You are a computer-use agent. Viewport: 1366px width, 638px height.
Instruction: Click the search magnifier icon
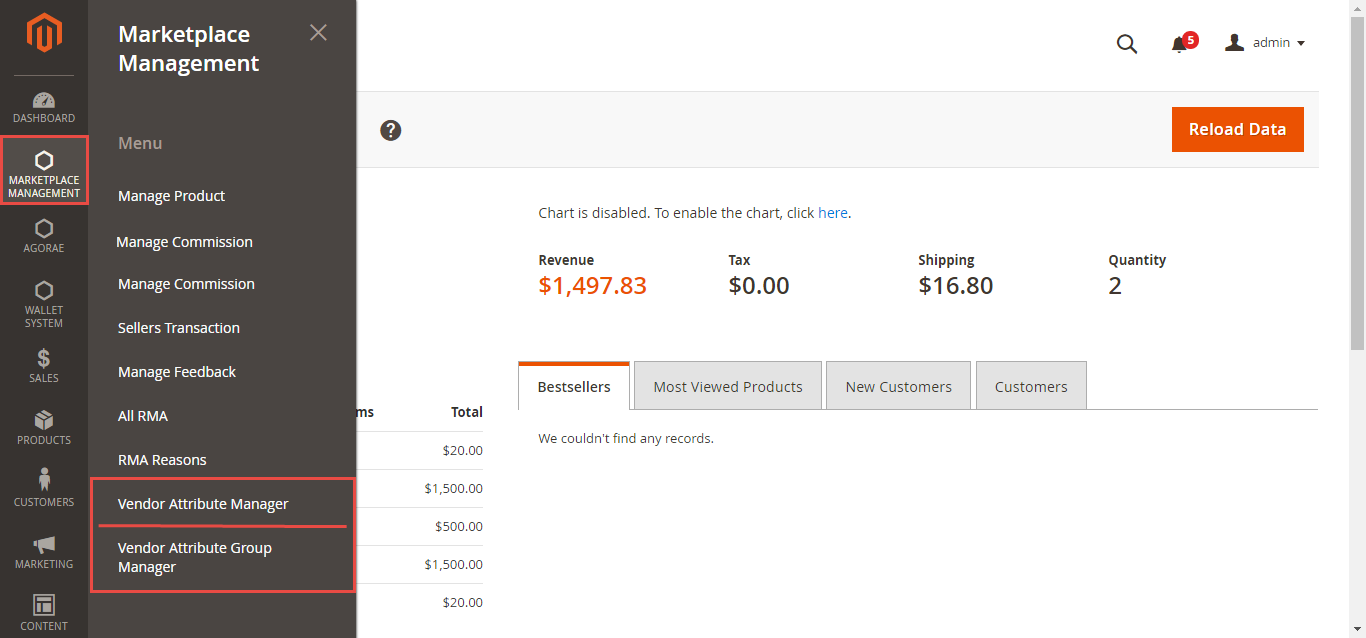1127,44
